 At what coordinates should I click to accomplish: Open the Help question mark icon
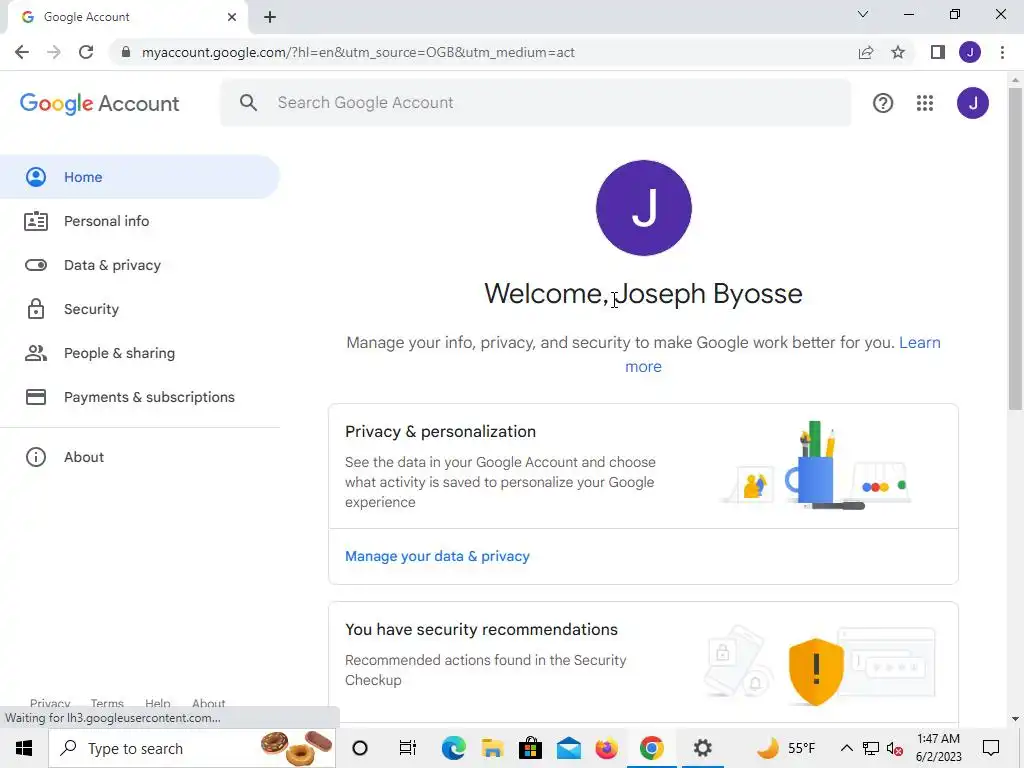tap(882, 103)
